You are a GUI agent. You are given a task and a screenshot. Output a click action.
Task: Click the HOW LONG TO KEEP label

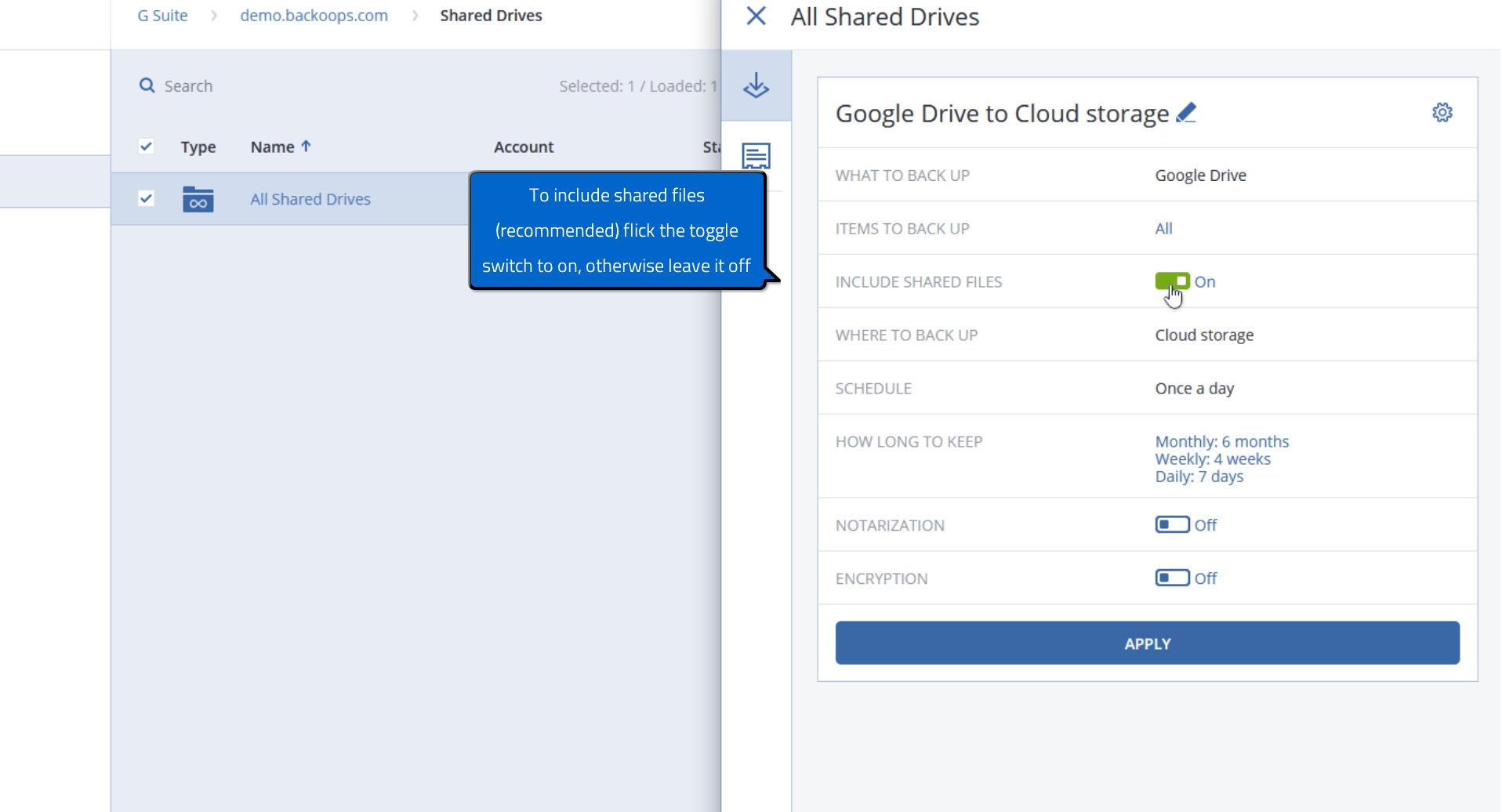point(909,441)
